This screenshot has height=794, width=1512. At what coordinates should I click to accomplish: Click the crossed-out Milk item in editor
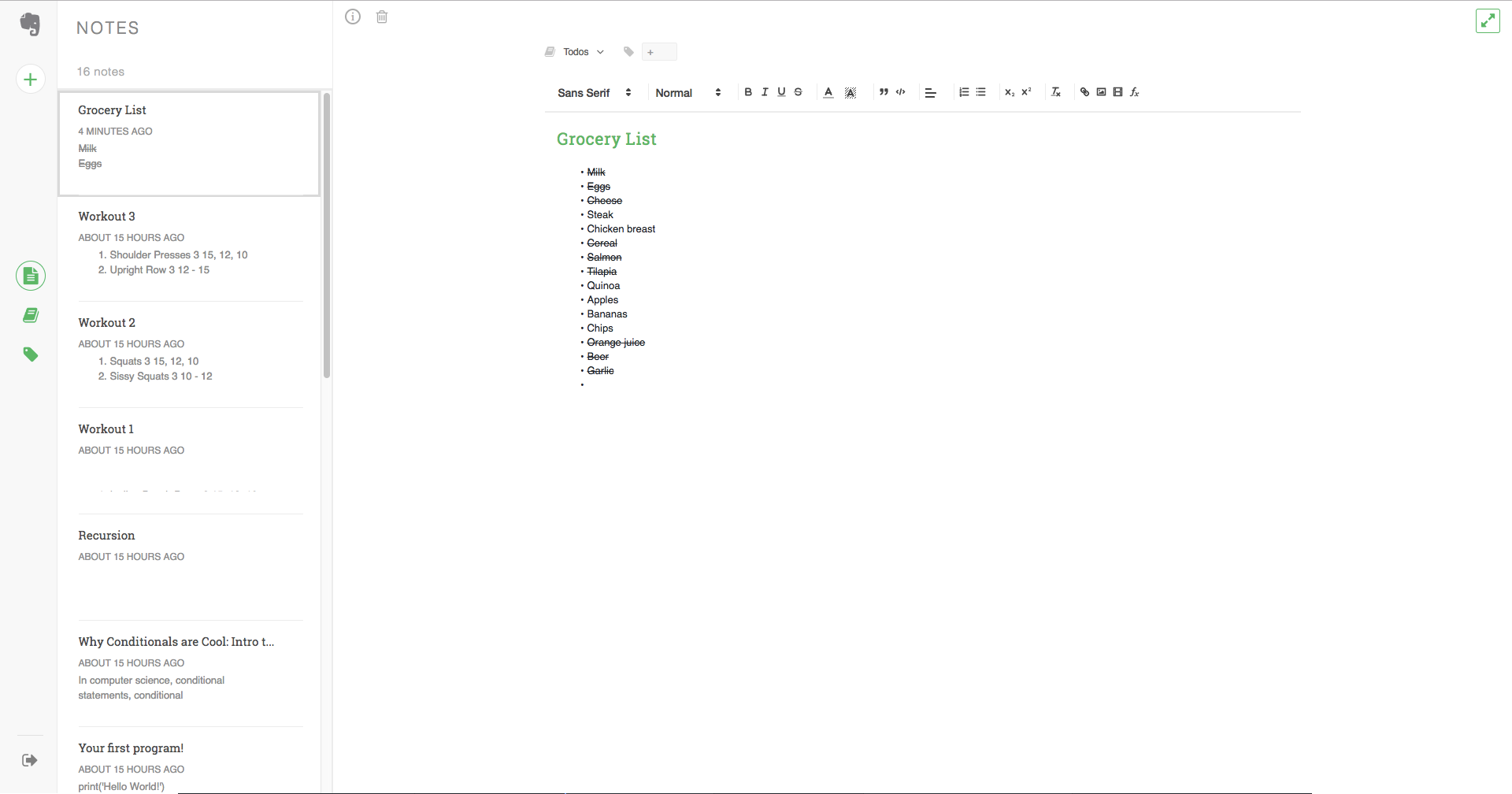tap(596, 173)
